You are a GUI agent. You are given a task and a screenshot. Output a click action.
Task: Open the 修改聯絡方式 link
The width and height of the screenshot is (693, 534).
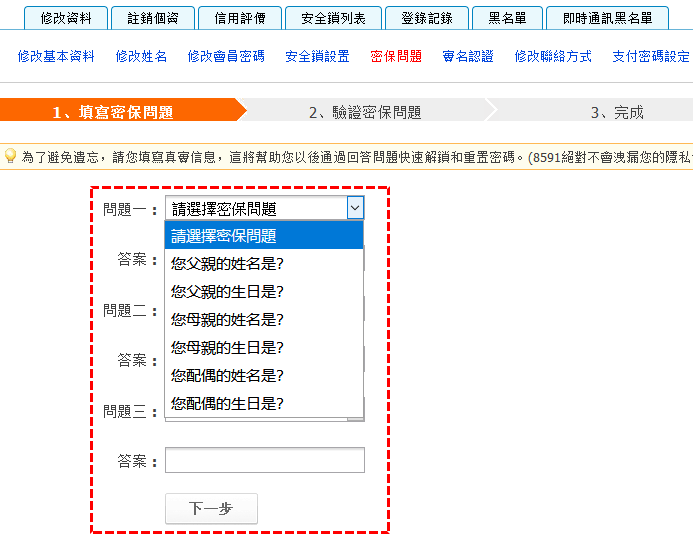click(x=553, y=56)
